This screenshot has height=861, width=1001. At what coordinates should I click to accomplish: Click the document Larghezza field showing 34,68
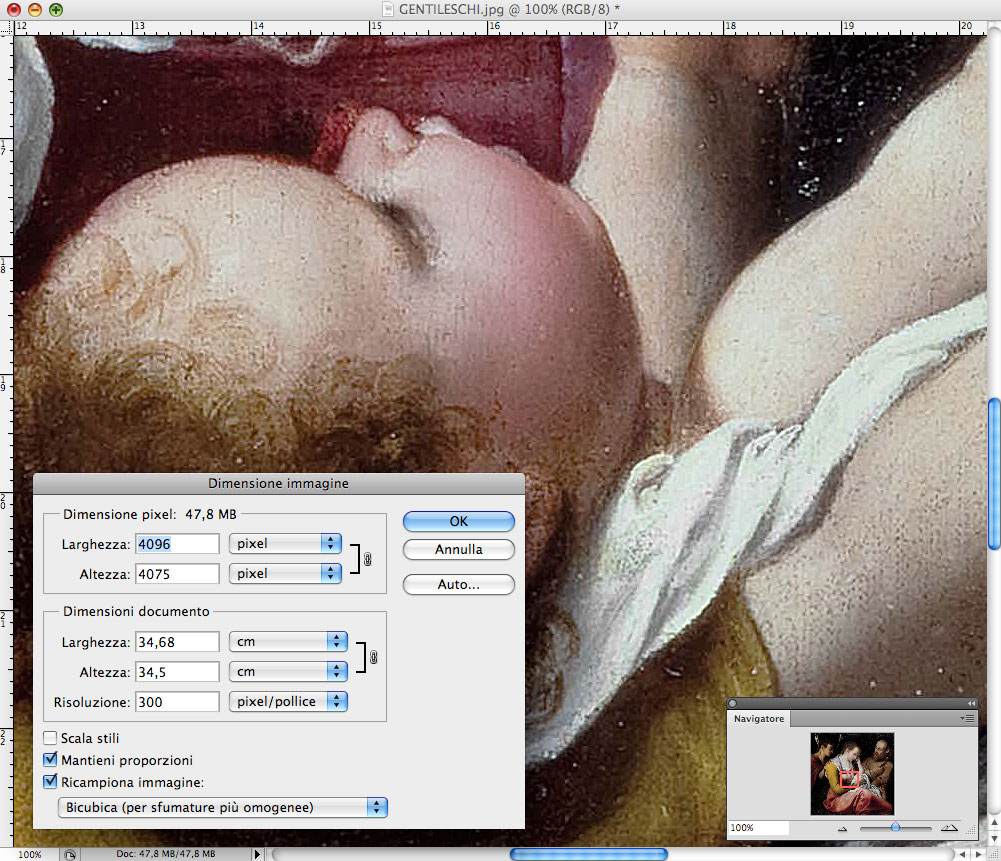177,641
